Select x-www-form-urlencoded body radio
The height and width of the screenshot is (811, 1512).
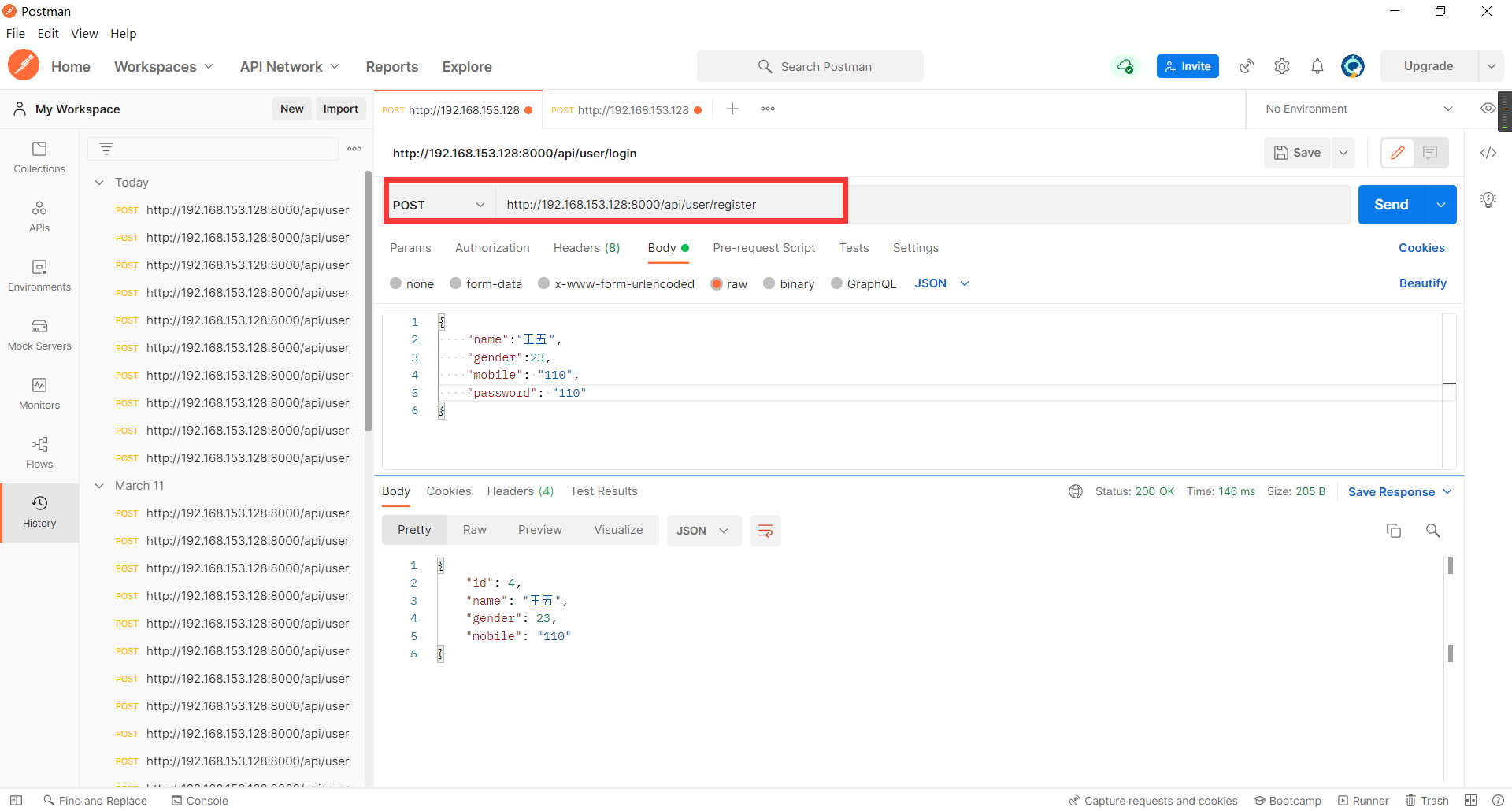pyautogui.click(x=544, y=283)
